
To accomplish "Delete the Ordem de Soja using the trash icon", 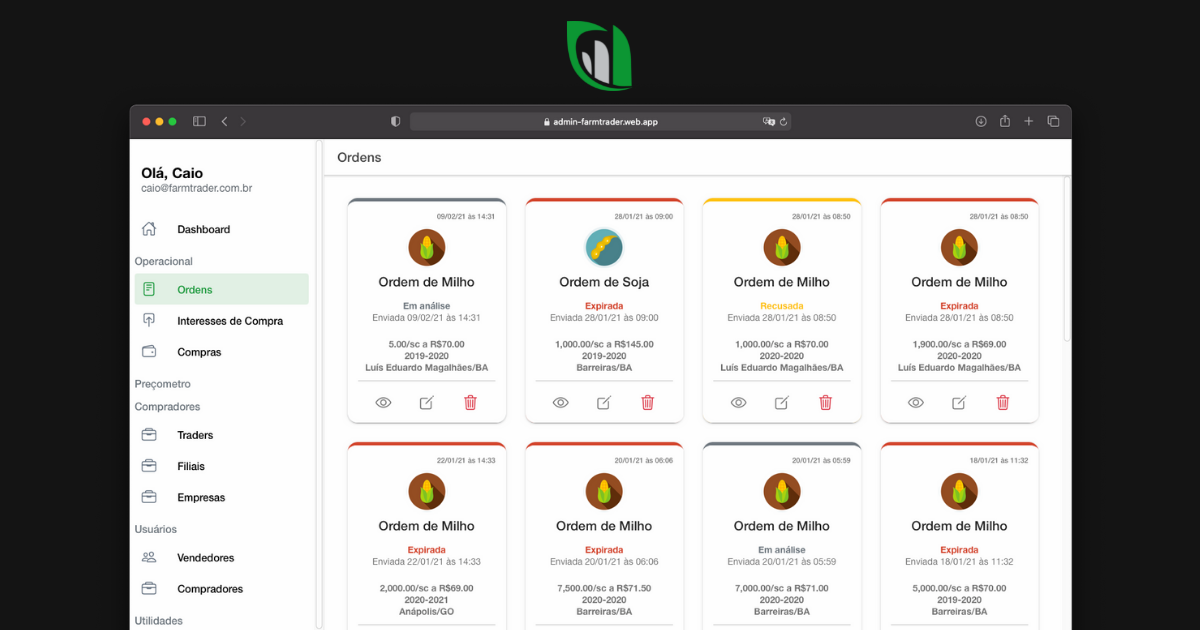I will click(647, 402).
